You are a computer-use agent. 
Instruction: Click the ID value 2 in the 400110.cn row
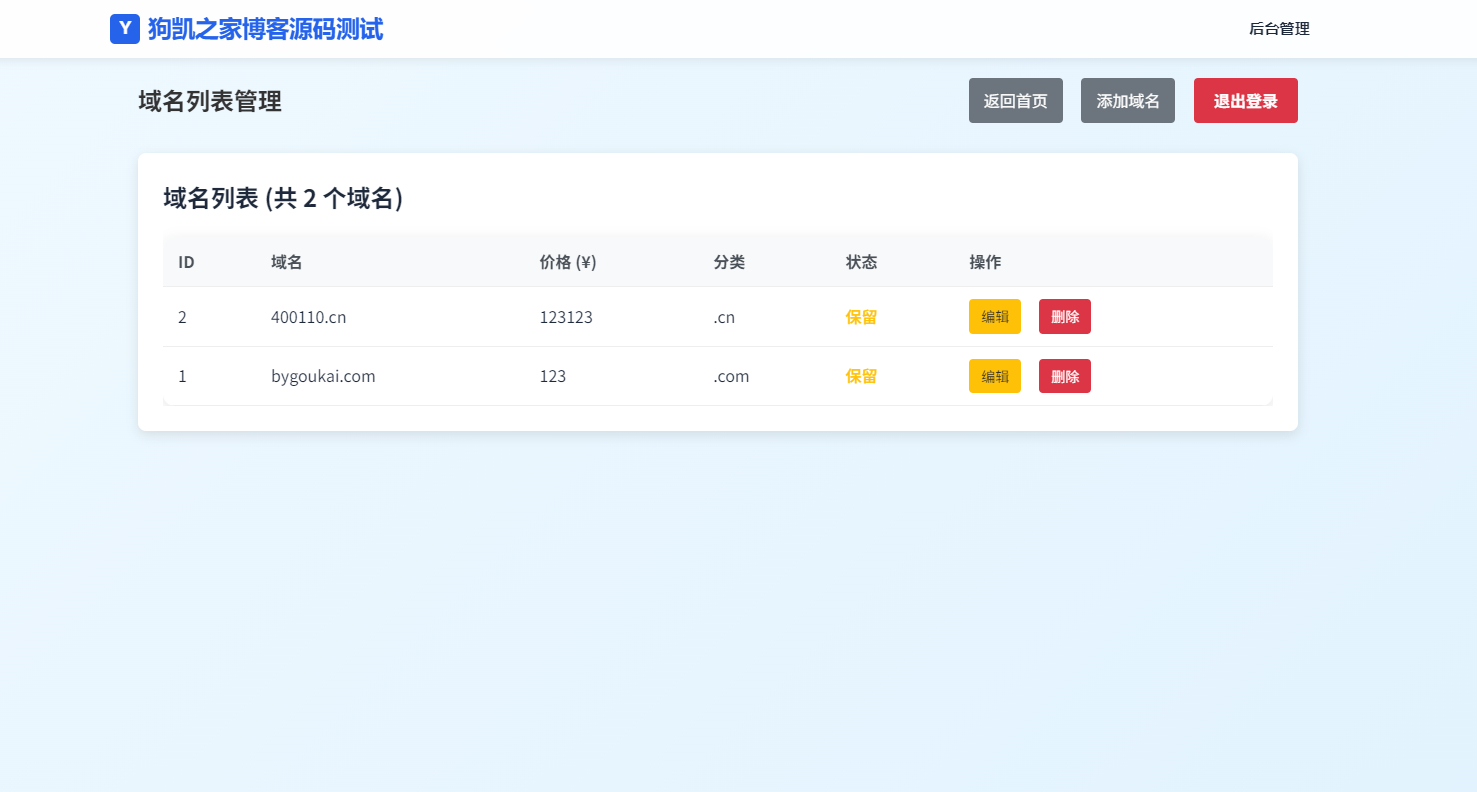[182, 317]
